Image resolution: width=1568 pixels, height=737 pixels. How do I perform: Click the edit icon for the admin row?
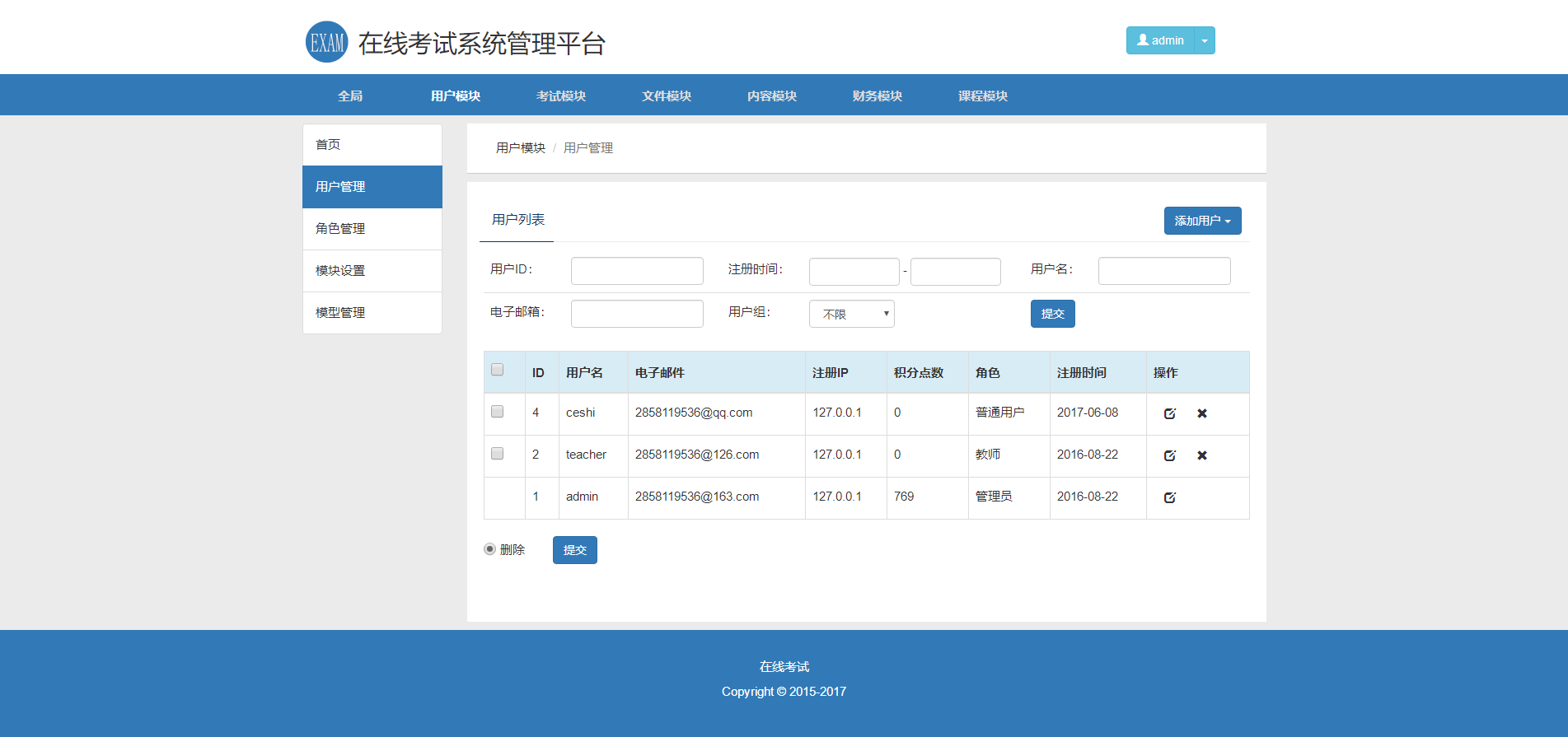1169,497
